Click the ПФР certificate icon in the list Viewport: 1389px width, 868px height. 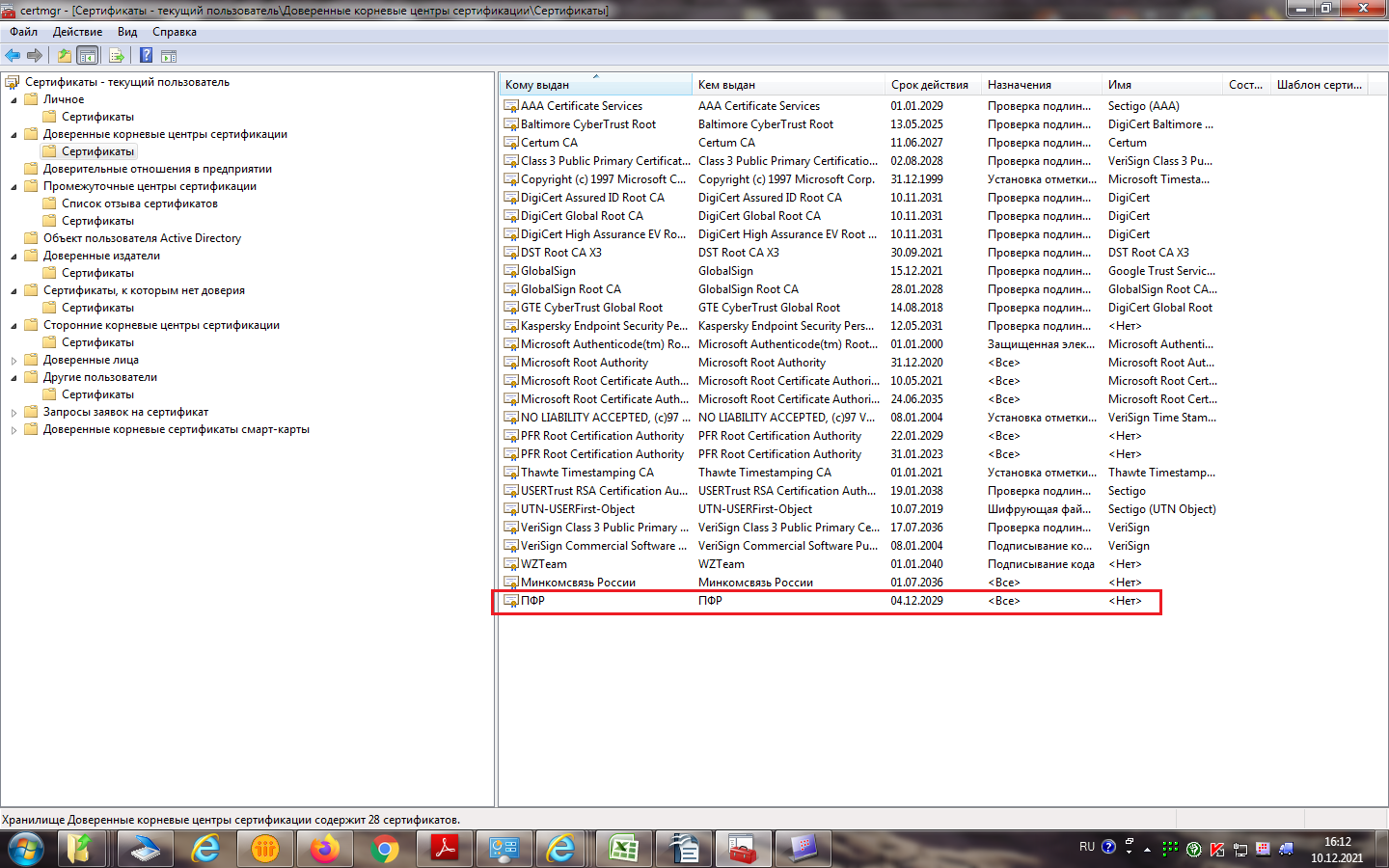(511, 601)
